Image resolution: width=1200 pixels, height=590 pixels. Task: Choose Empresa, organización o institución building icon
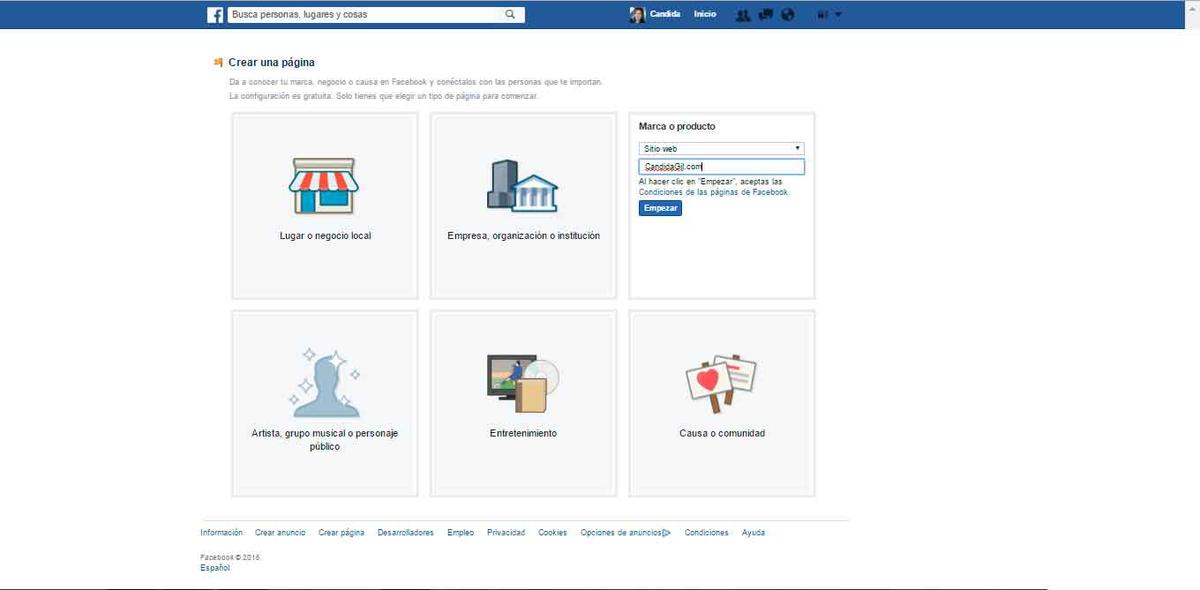[522, 186]
